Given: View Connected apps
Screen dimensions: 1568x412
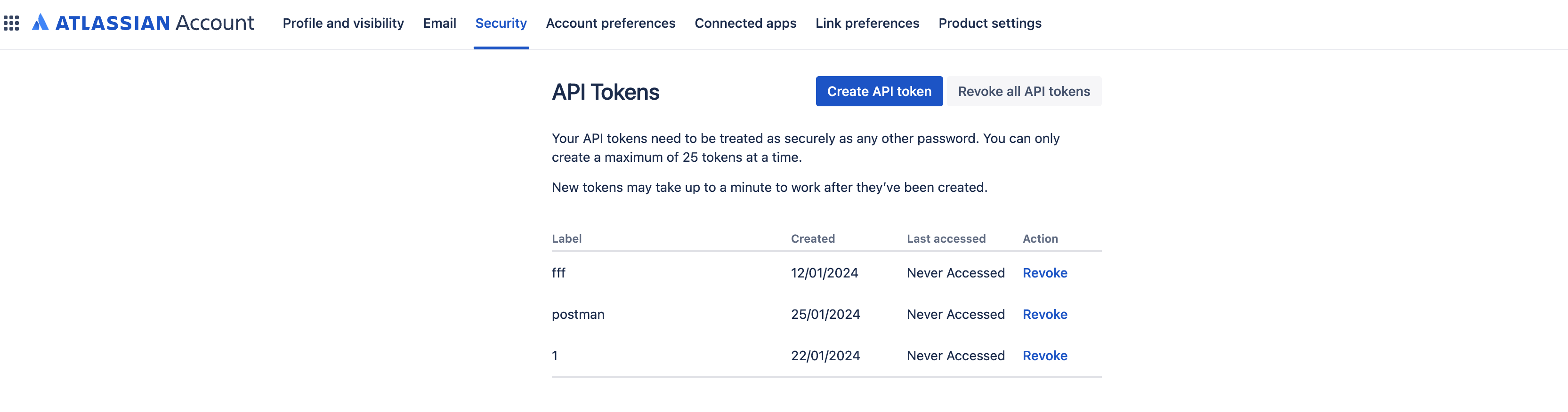Looking at the screenshot, I should tap(745, 23).
